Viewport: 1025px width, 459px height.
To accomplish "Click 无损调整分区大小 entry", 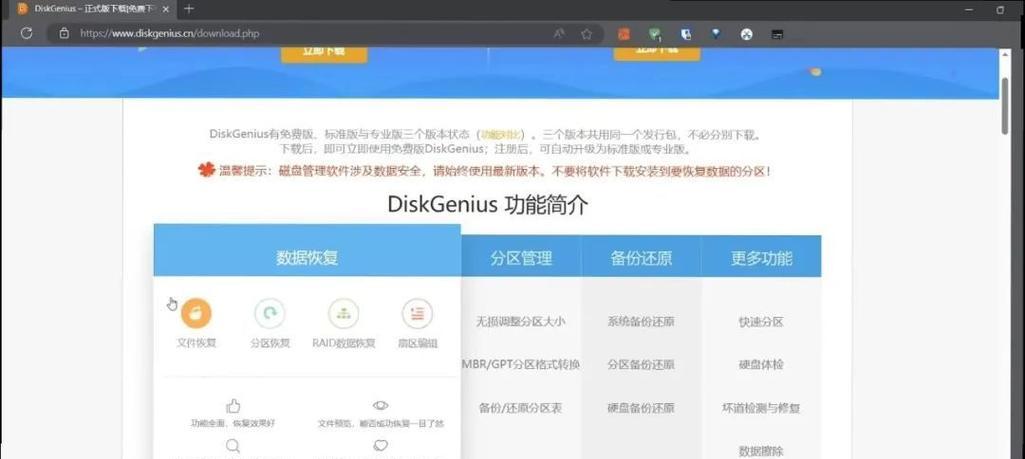I will tap(520, 322).
